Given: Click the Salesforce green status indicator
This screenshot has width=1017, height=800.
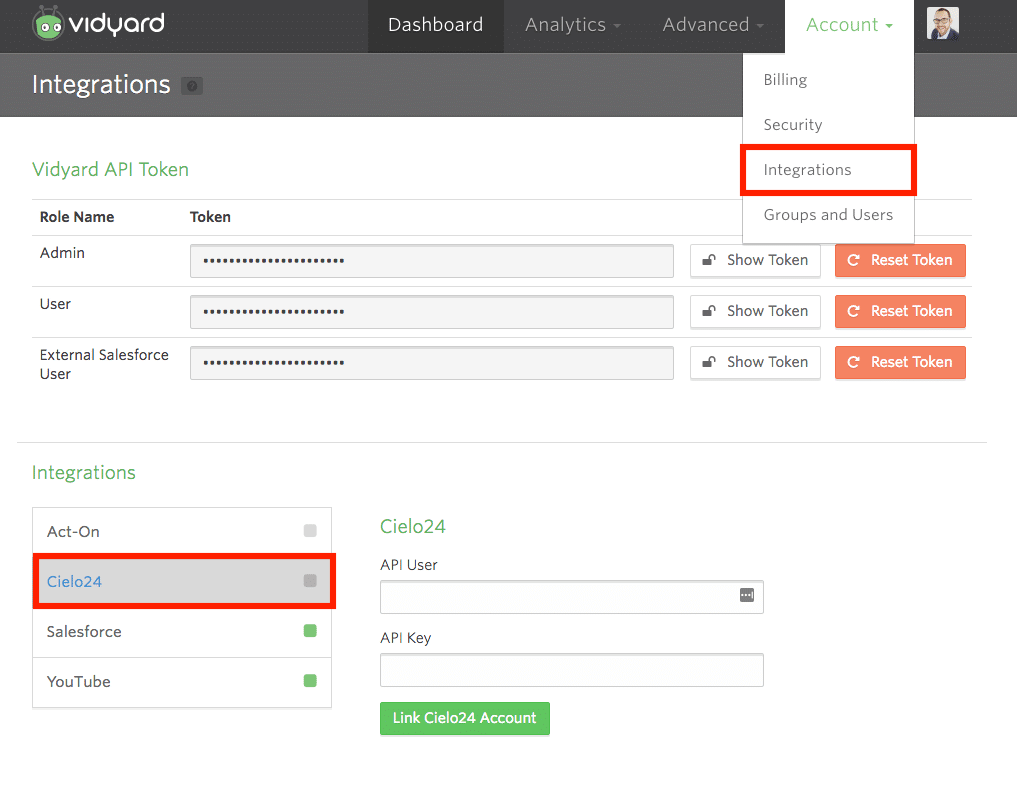Looking at the screenshot, I should click(x=310, y=631).
